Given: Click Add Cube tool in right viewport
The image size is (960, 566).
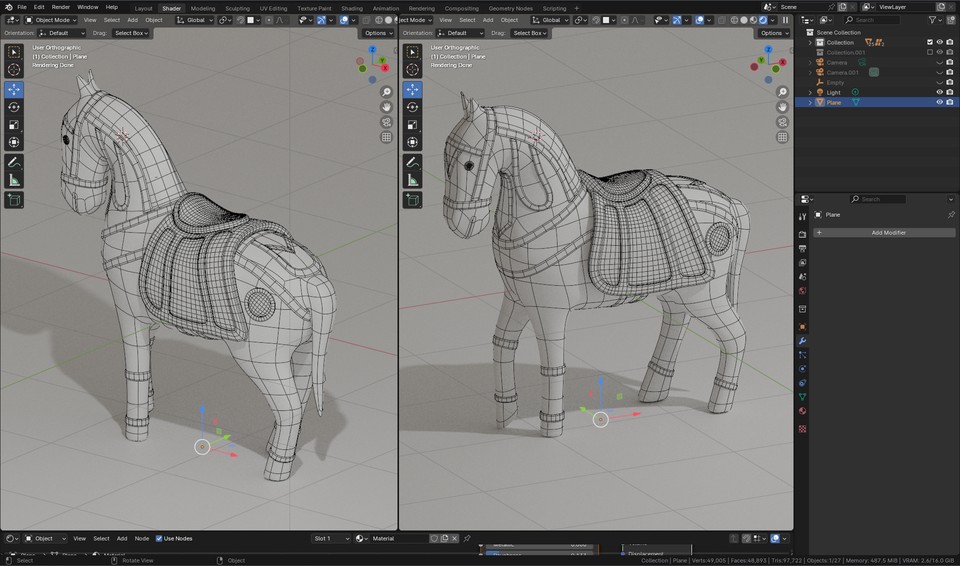Looking at the screenshot, I should 413,200.
